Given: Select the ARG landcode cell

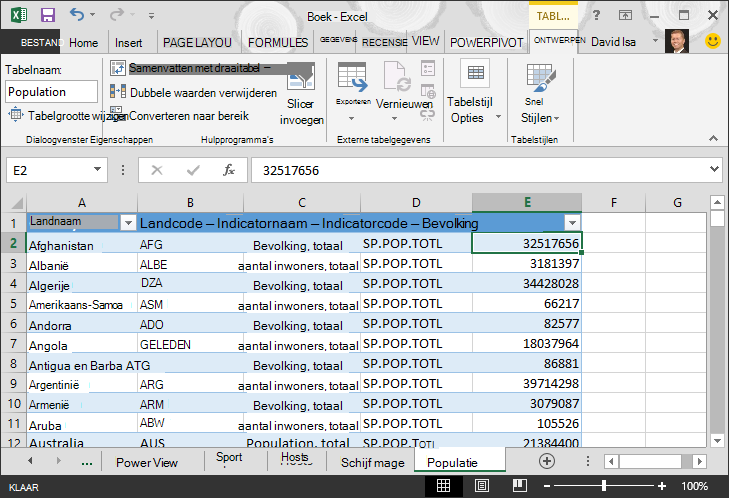Looking at the screenshot, I should coord(190,384).
